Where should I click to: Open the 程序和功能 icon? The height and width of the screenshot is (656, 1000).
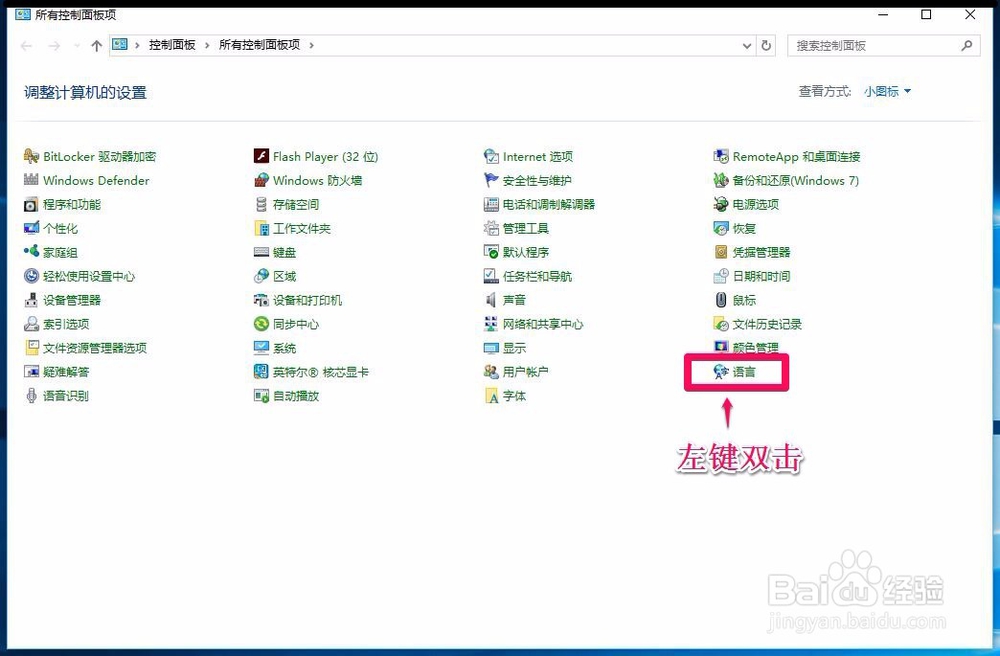pos(31,204)
